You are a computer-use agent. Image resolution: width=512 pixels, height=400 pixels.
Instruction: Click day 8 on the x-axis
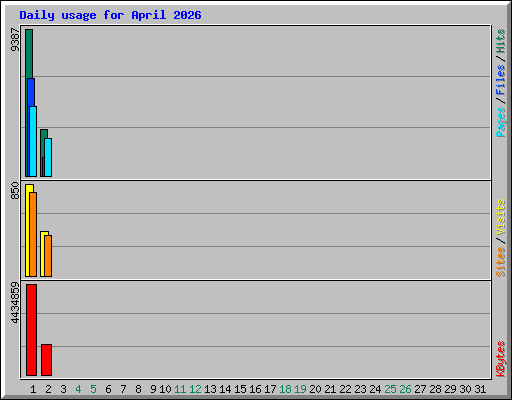point(138,389)
